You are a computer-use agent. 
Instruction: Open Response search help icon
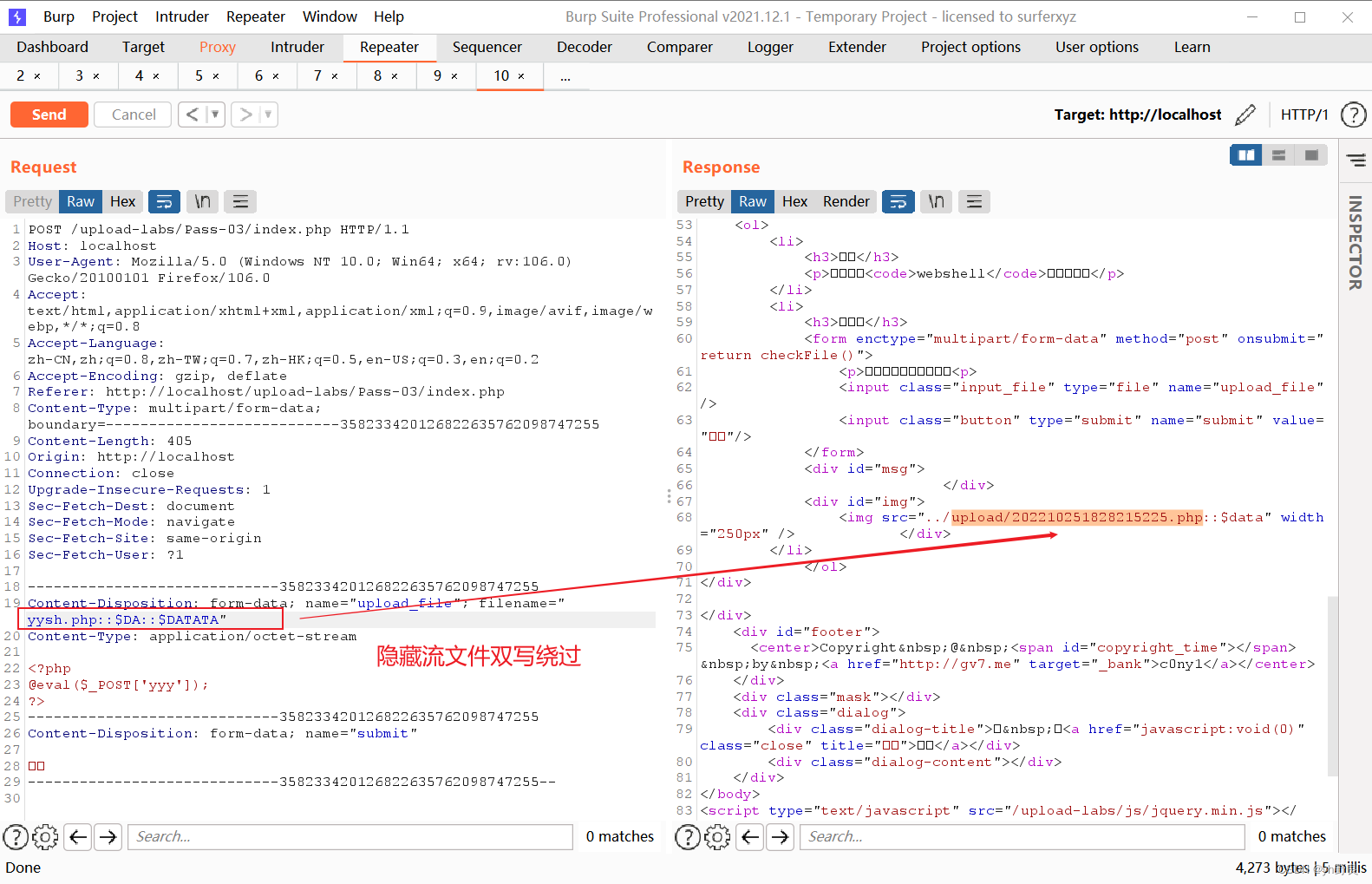pyautogui.click(x=688, y=837)
